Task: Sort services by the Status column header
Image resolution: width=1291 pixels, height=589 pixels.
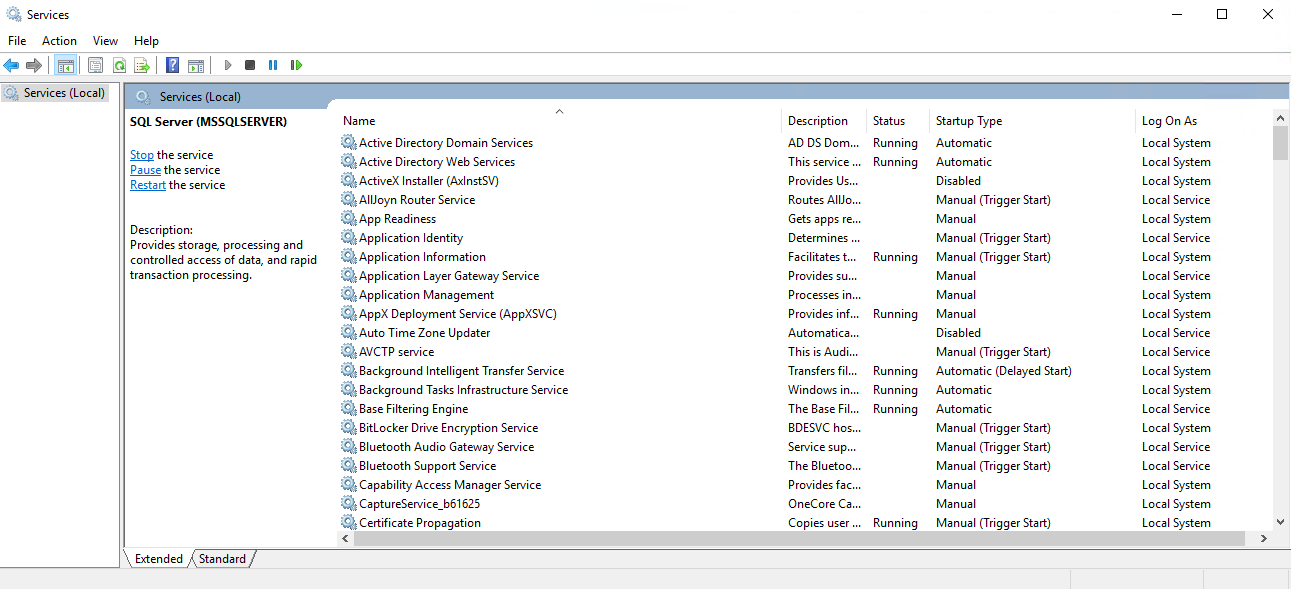Action: coord(888,121)
